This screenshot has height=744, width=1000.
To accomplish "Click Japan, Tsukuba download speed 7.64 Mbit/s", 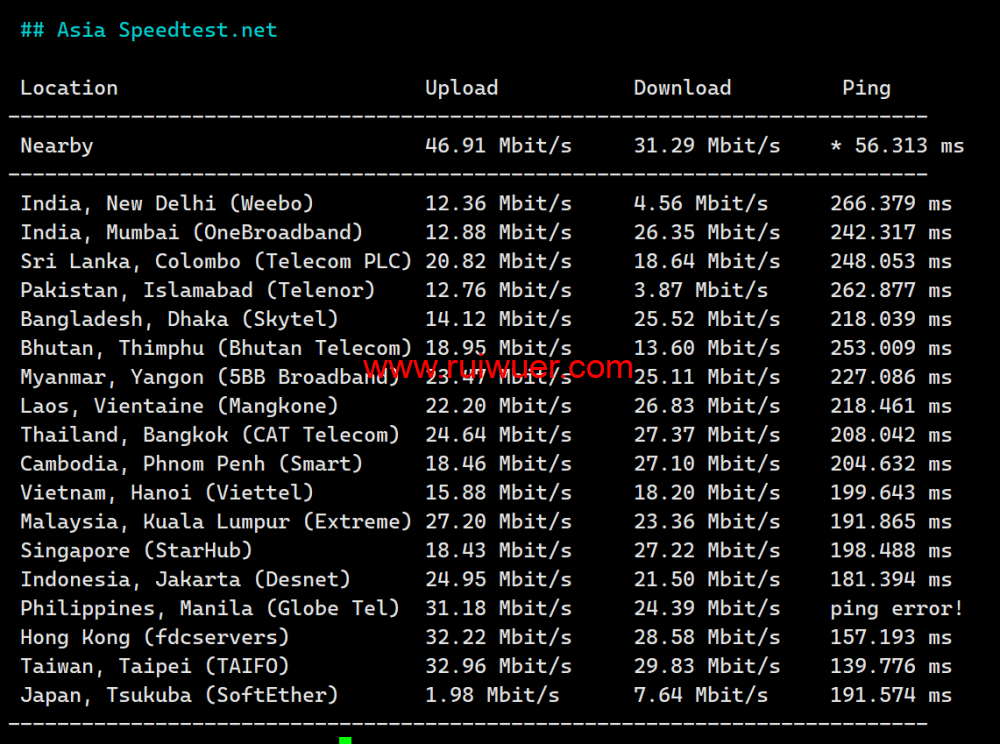I will (x=700, y=696).
